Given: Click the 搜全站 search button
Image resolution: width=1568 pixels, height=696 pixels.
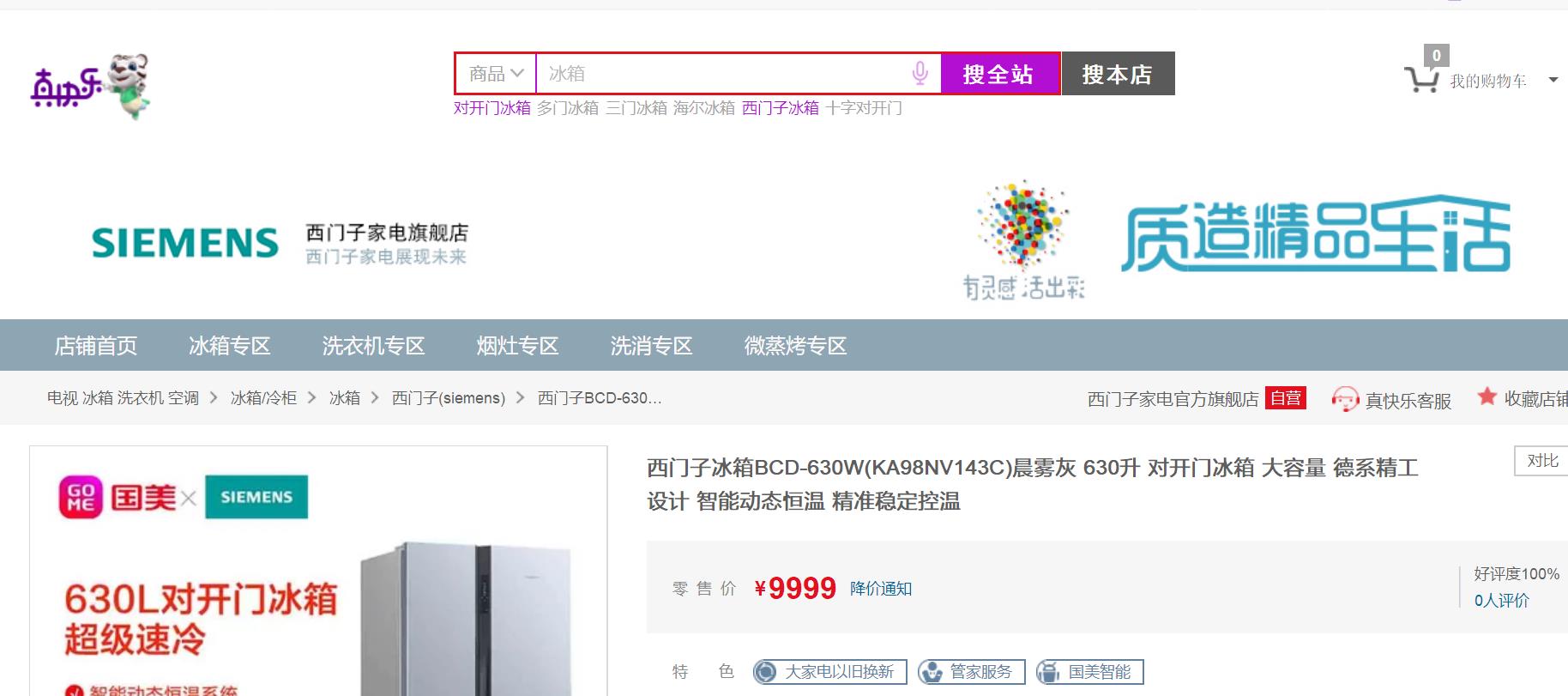Looking at the screenshot, I should click(1000, 74).
